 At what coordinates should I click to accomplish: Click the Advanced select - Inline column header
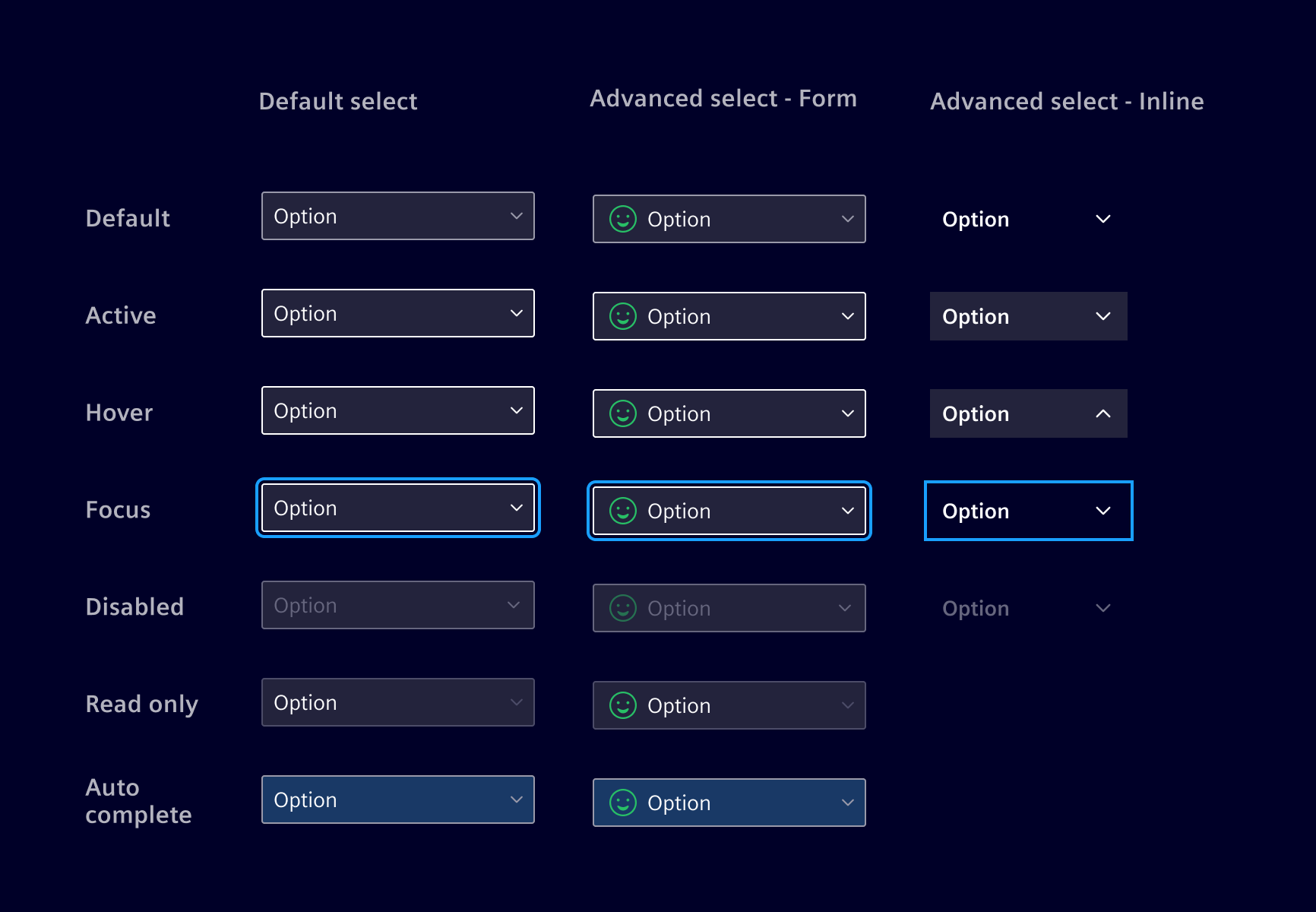pos(1067,100)
